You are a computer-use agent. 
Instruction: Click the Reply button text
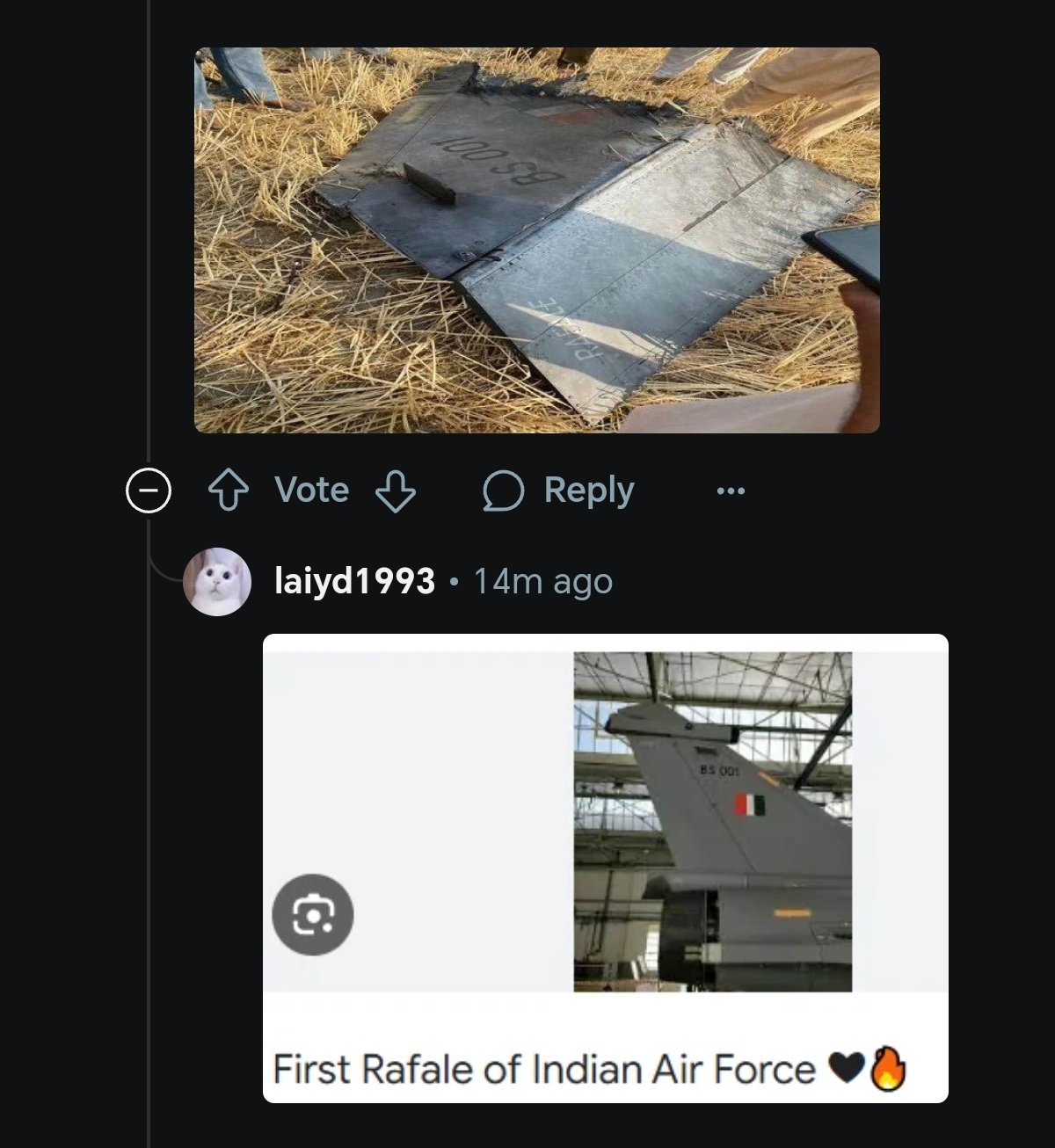(589, 490)
